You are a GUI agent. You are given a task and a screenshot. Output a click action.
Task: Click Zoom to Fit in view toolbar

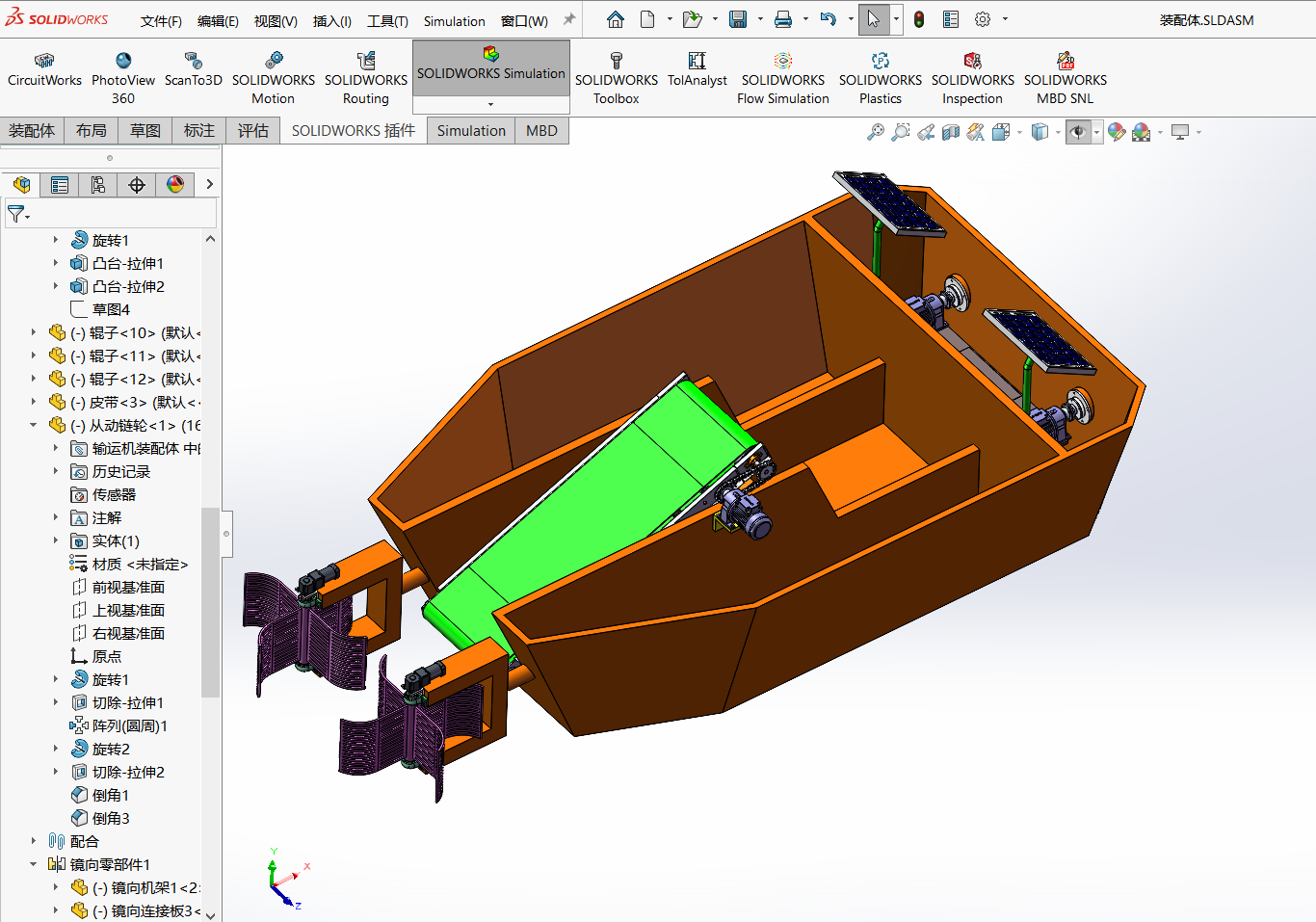(875, 132)
